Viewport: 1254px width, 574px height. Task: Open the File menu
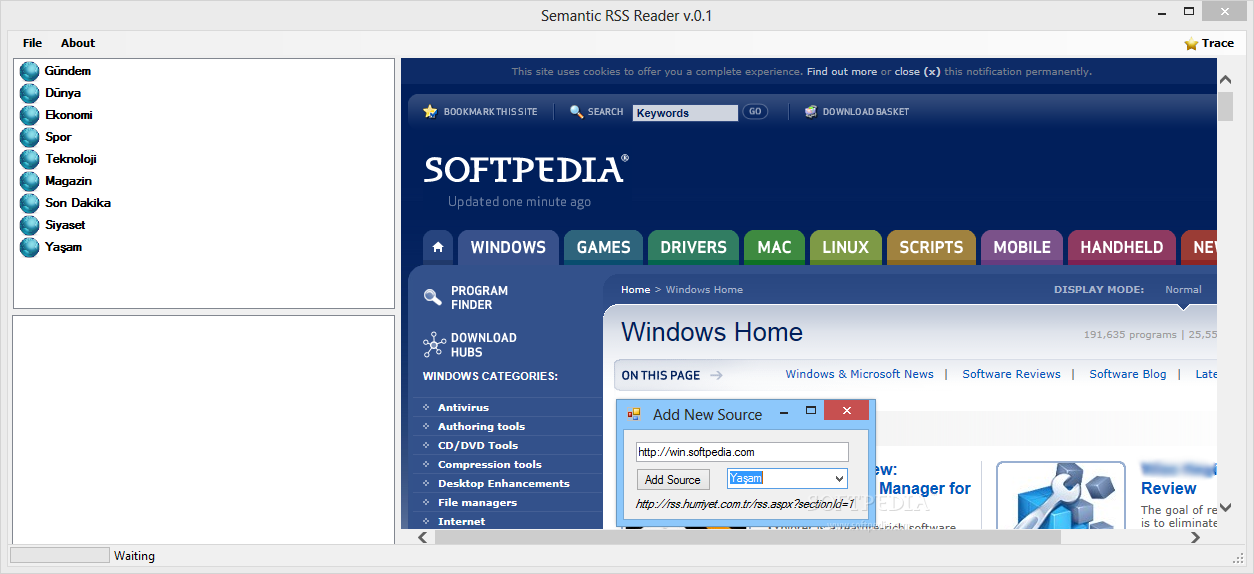coord(32,43)
